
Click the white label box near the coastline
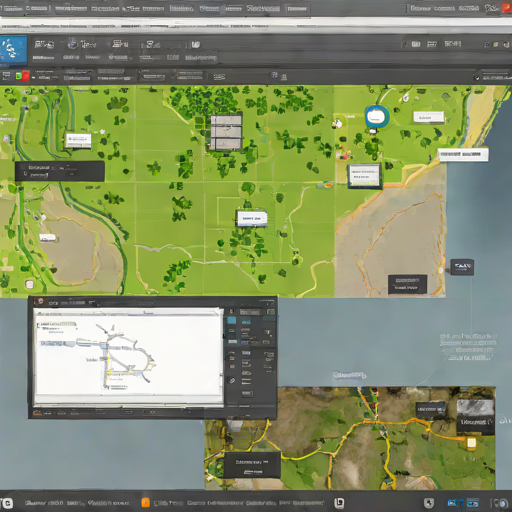pos(463,155)
